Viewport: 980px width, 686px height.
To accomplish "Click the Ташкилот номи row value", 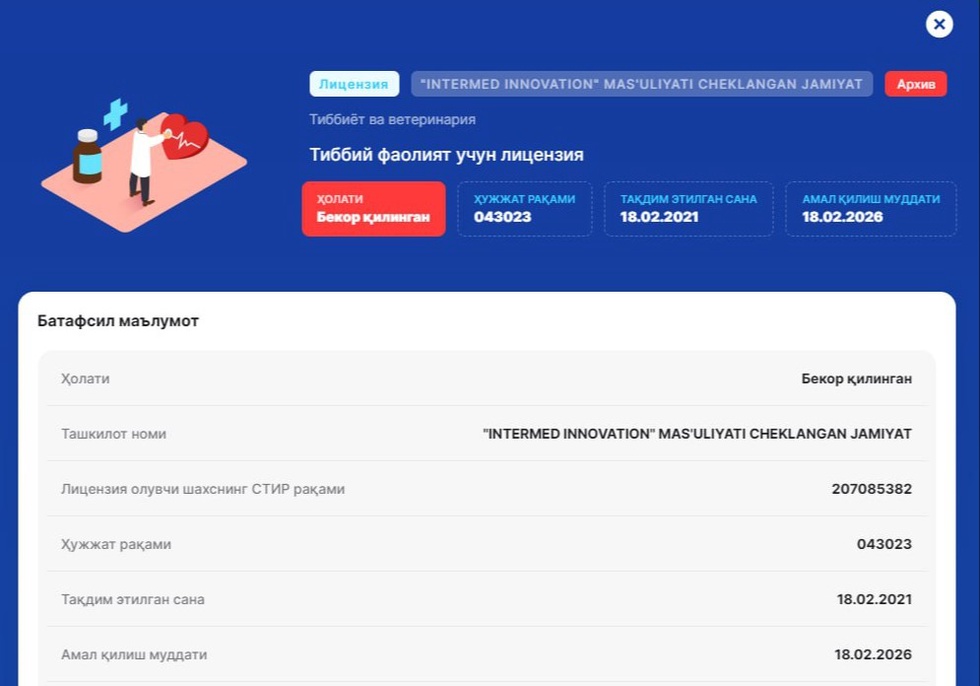I will click(x=696, y=434).
